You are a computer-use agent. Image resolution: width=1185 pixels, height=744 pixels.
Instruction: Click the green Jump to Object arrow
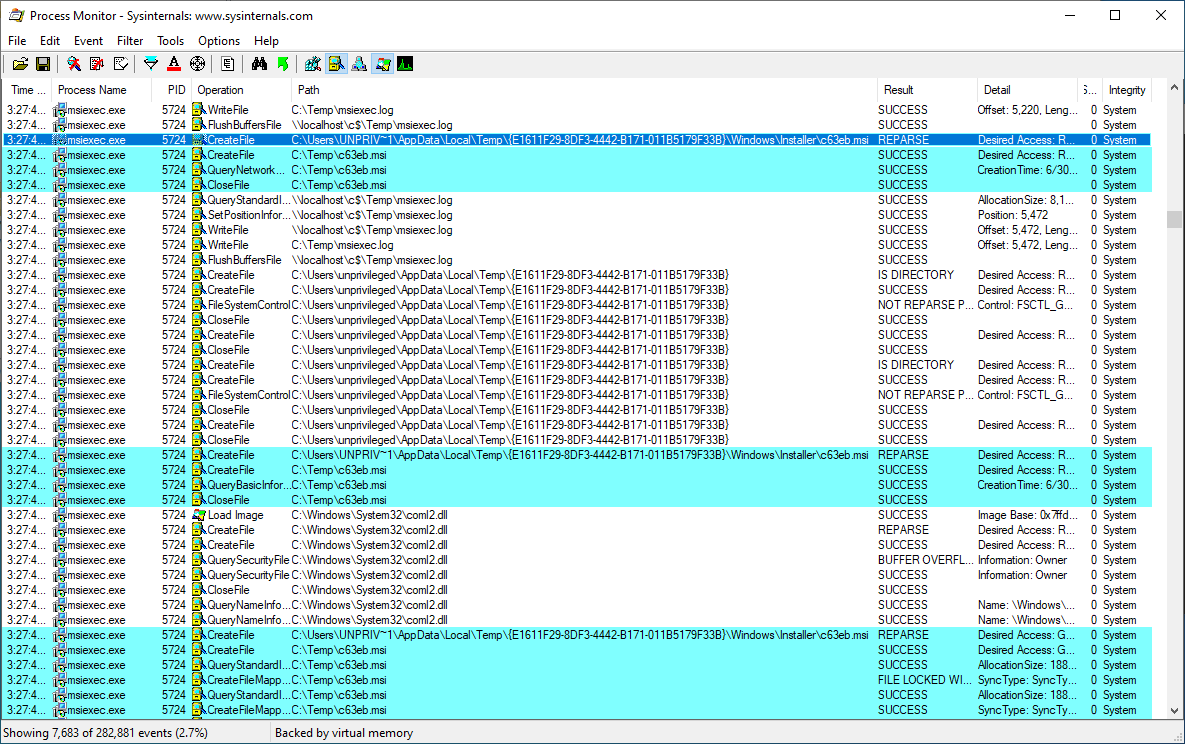[282, 64]
